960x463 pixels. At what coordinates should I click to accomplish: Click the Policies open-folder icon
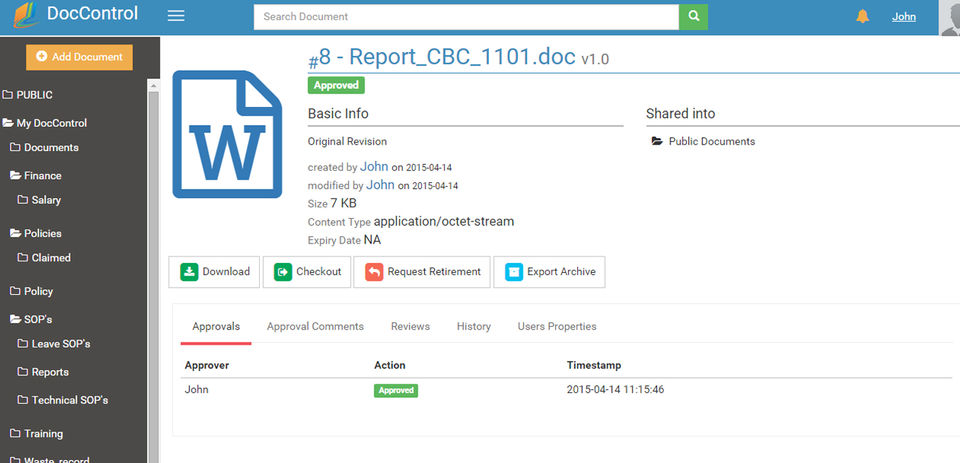[x=15, y=233]
